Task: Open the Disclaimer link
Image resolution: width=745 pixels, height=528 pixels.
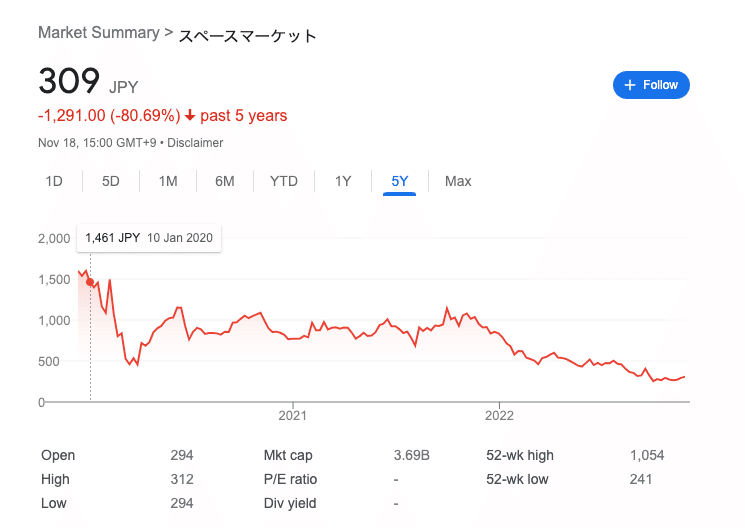Action: (195, 143)
